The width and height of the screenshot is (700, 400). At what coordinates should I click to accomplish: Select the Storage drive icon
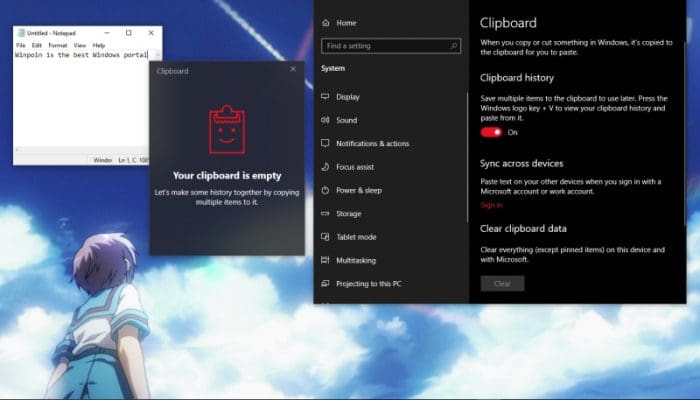[326, 213]
